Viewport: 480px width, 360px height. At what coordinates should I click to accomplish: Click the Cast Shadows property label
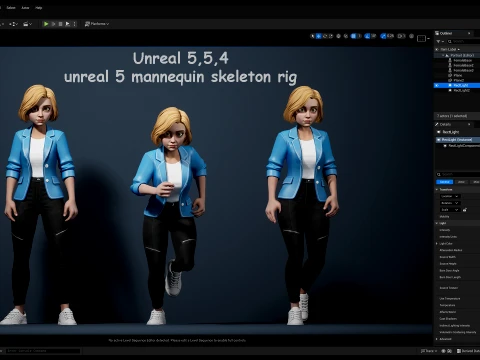tap(448, 319)
